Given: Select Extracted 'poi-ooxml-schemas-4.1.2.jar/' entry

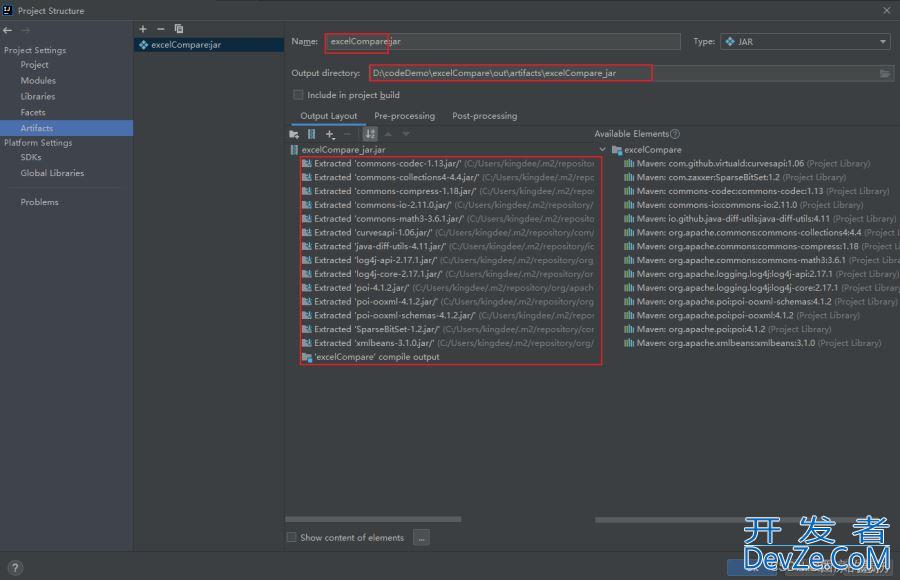Looking at the screenshot, I should pos(448,315).
